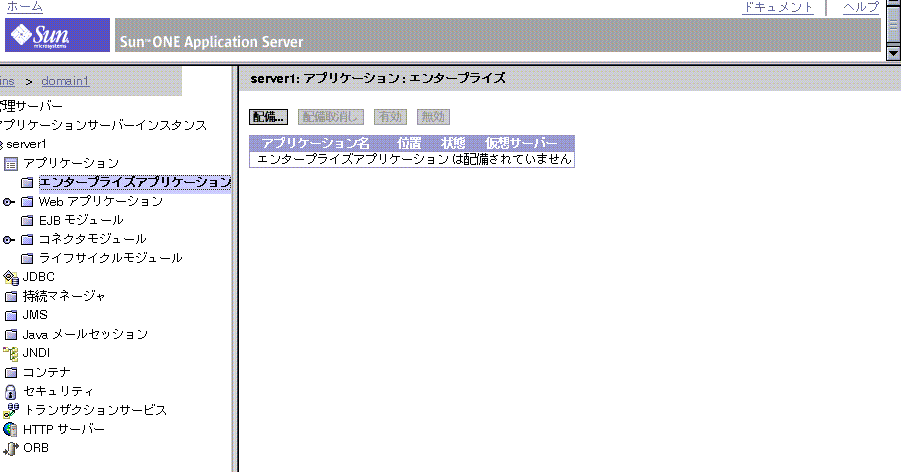Open Java メールセッション tree item
Viewport: 901px width, 472px height.
click(85, 334)
